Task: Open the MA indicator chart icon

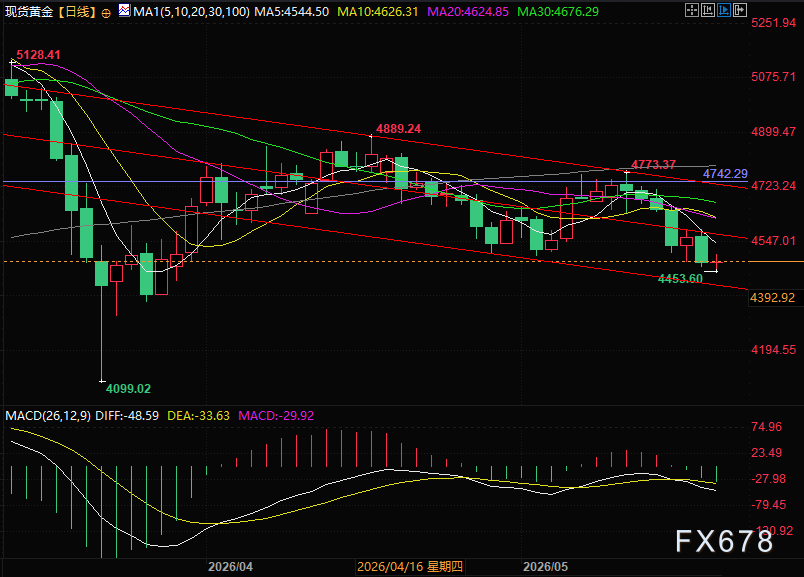Action: [124, 10]
